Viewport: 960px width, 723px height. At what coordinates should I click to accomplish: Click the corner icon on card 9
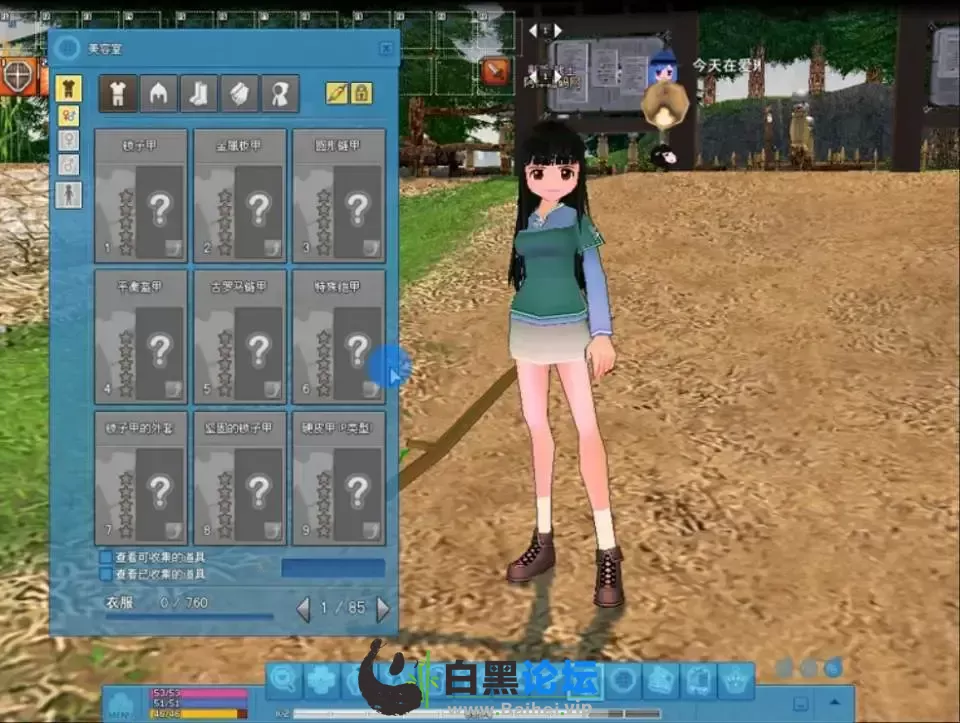tap(372, 530)
